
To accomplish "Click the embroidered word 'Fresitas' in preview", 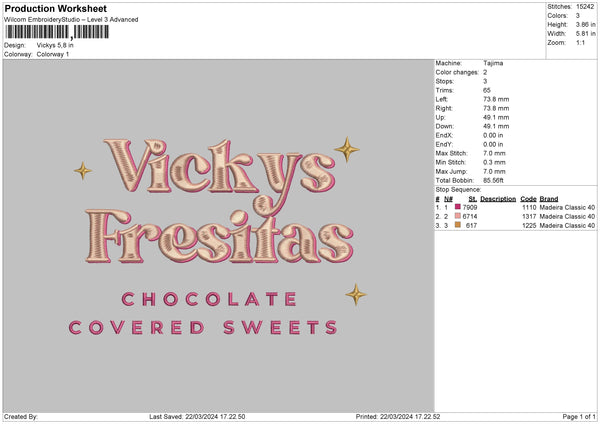I will (x=219, y=236).
